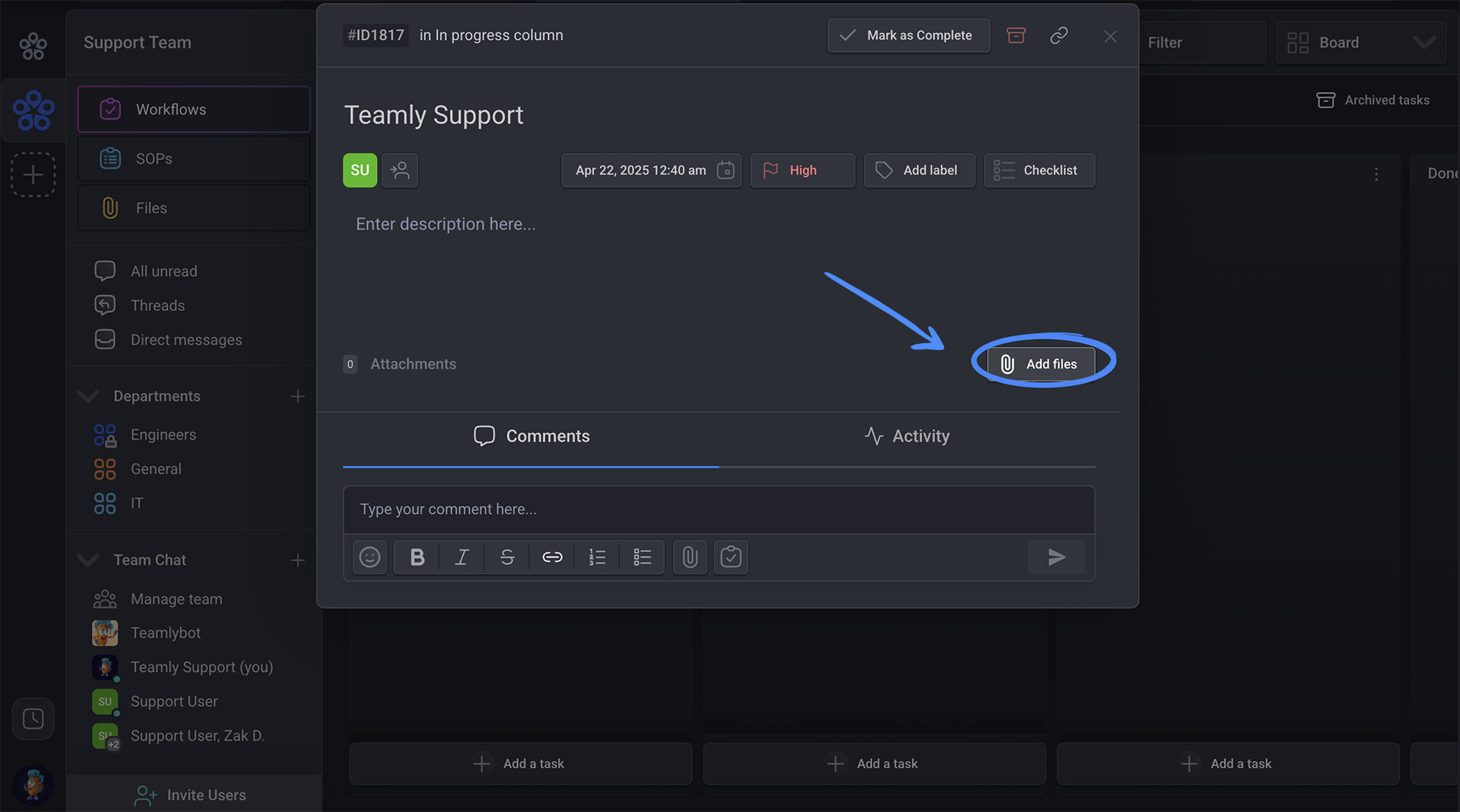This screenshot has height=812, width=1460.
Task: Click the Teamly Support task title
Action: coord(434,115)
